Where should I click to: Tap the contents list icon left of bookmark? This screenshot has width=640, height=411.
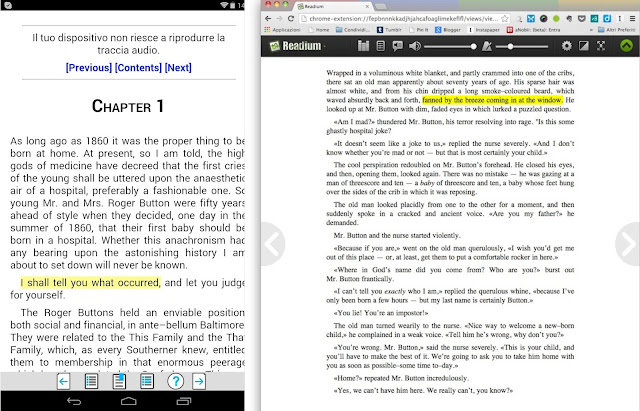coord(91,382)
